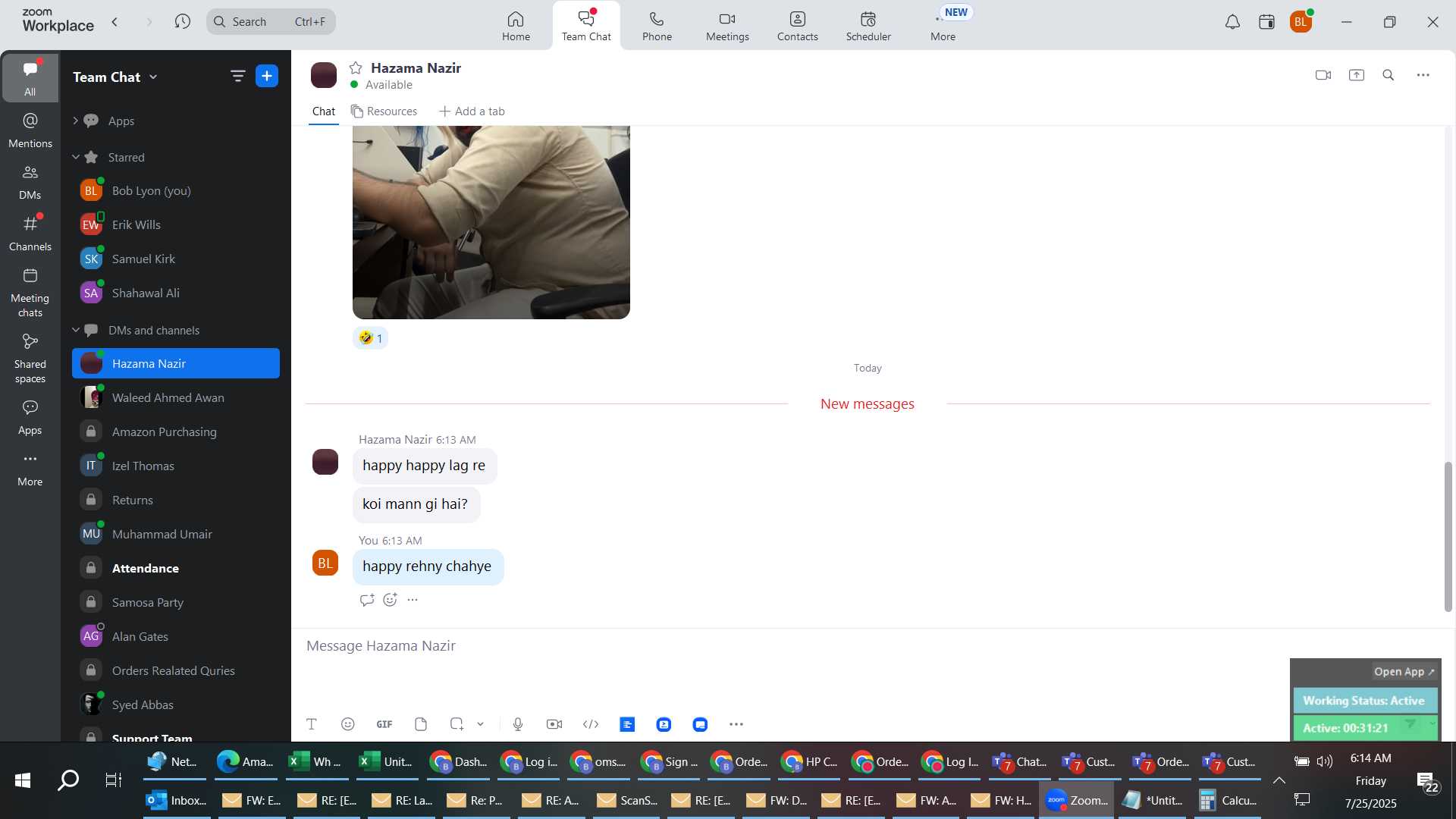The width and height of the screenshot is (1456, 819).
Task: Collapse the DMs and channels section
Action: (x=75, y=330)
